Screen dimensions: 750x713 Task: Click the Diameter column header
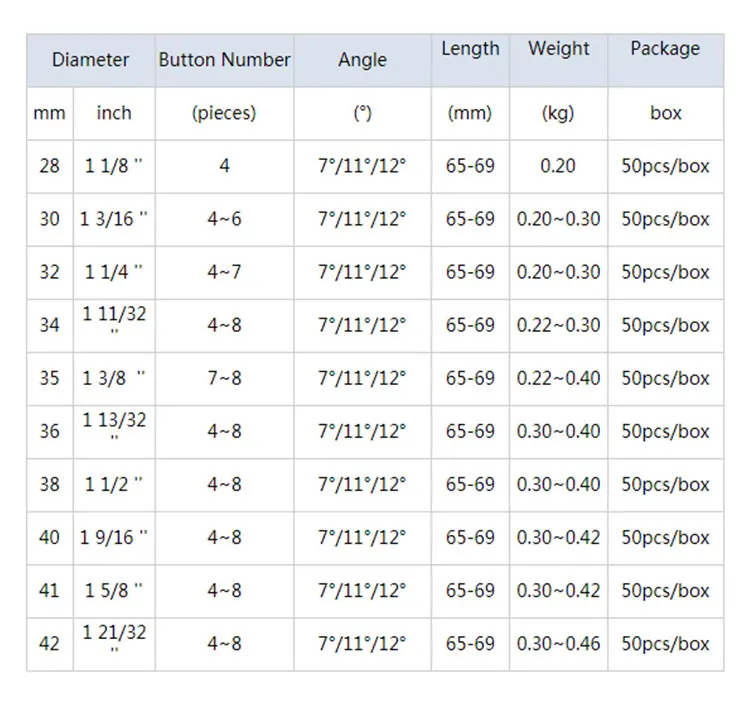click(90, 60)
